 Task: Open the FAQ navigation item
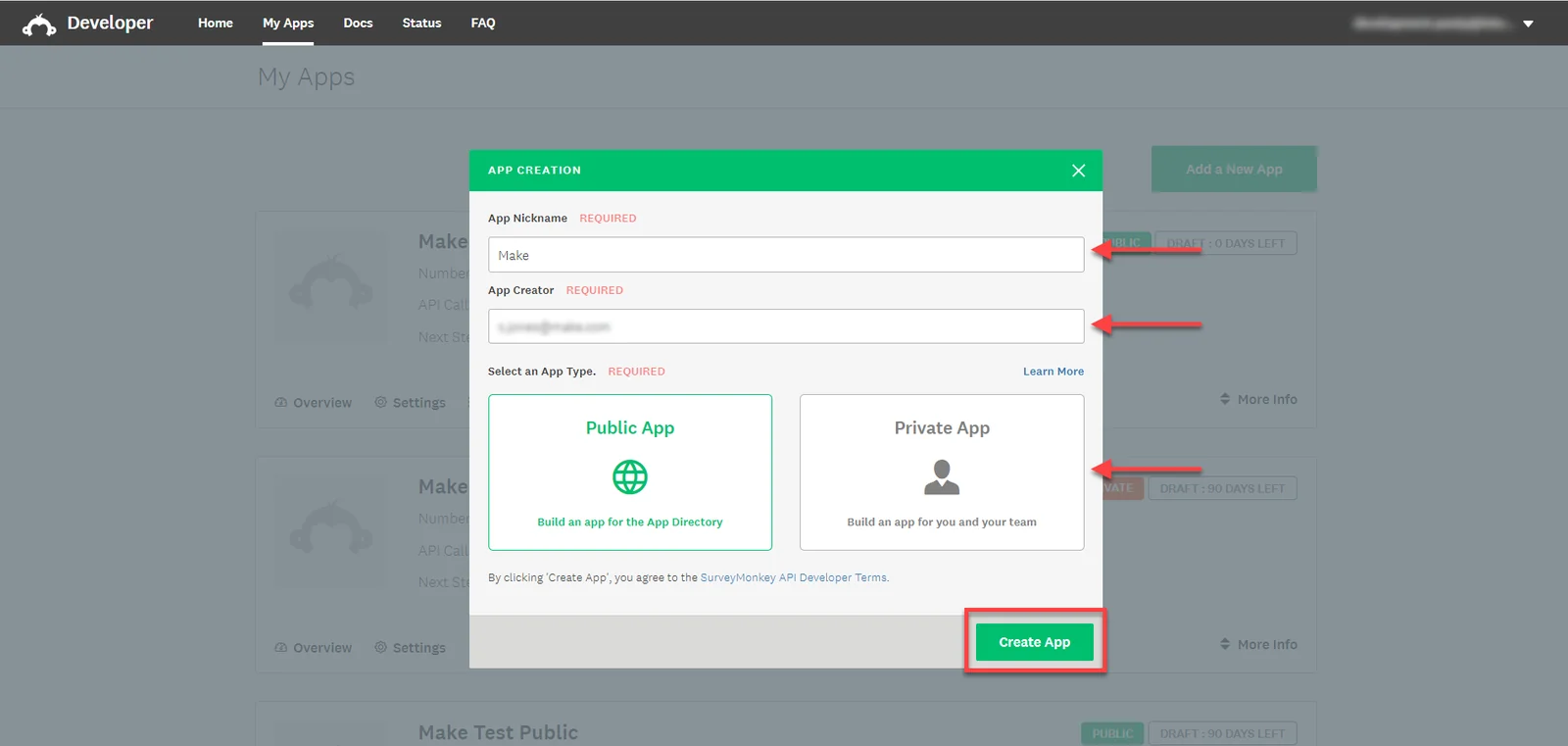click(483, 23)
